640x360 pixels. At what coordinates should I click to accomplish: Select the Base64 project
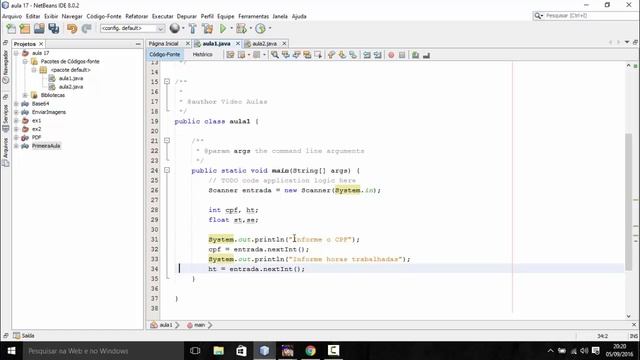pos(40,104)
